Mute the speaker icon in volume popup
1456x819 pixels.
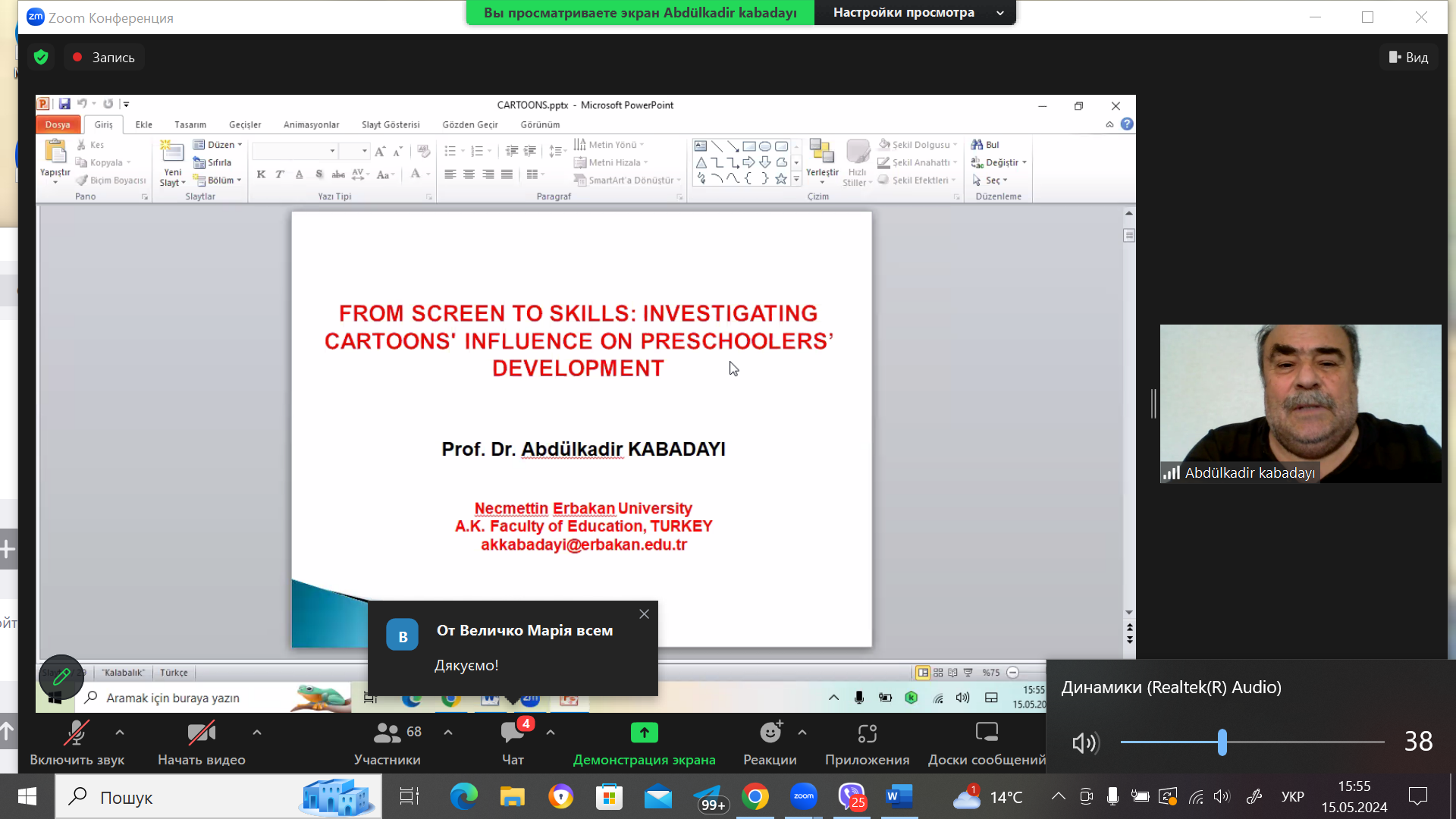[x=1084, y=743]
